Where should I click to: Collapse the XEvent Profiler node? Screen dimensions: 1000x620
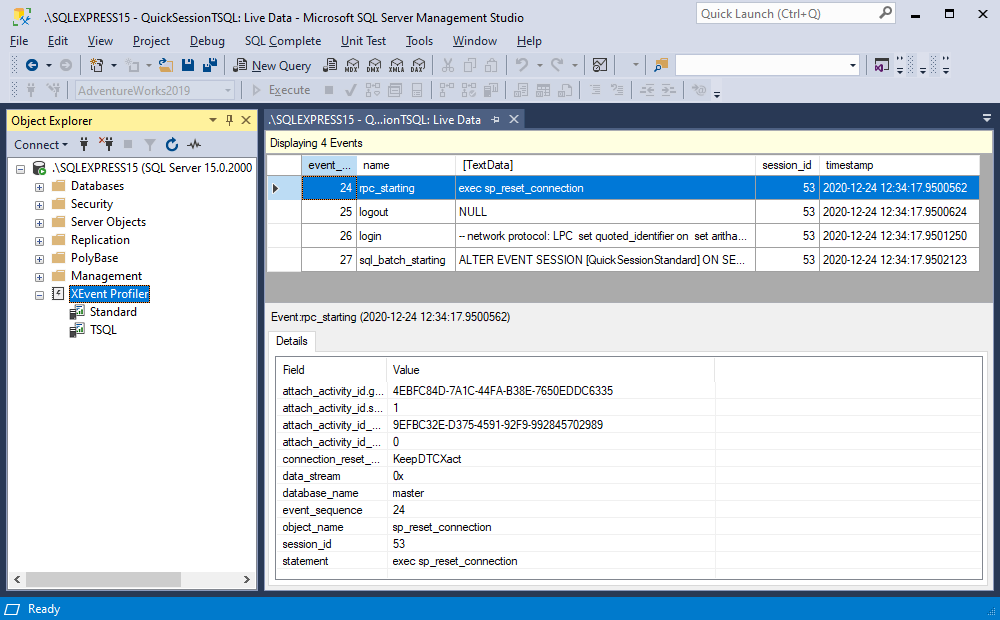tap(39, 295)
